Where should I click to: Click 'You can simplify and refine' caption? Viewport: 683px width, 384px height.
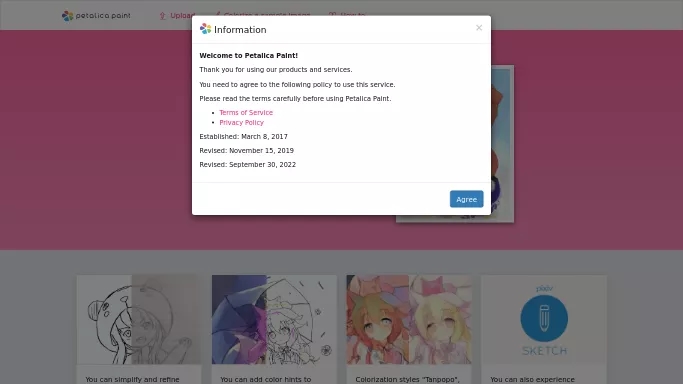click(x=132, y=379)
